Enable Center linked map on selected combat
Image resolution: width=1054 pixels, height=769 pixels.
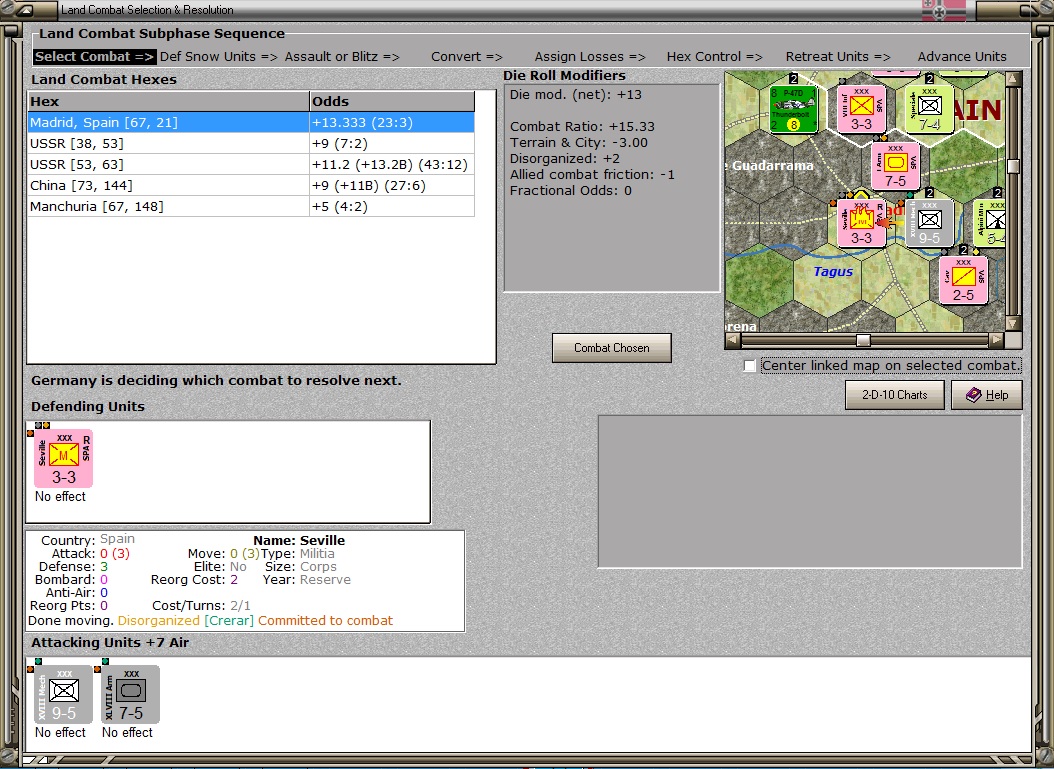tap(750, 366)
